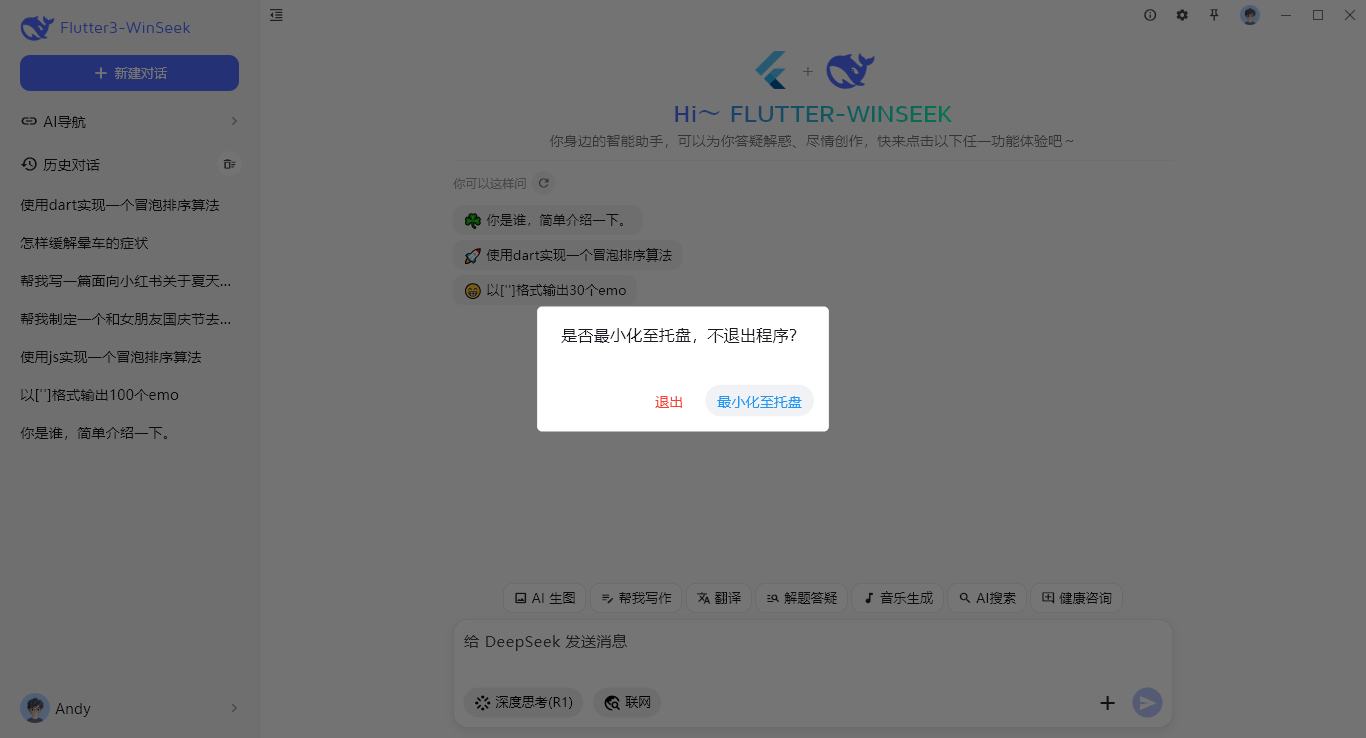Select the 音乐生成 quick action
This screenshot has width=1366, height=738.
(897, 597)
